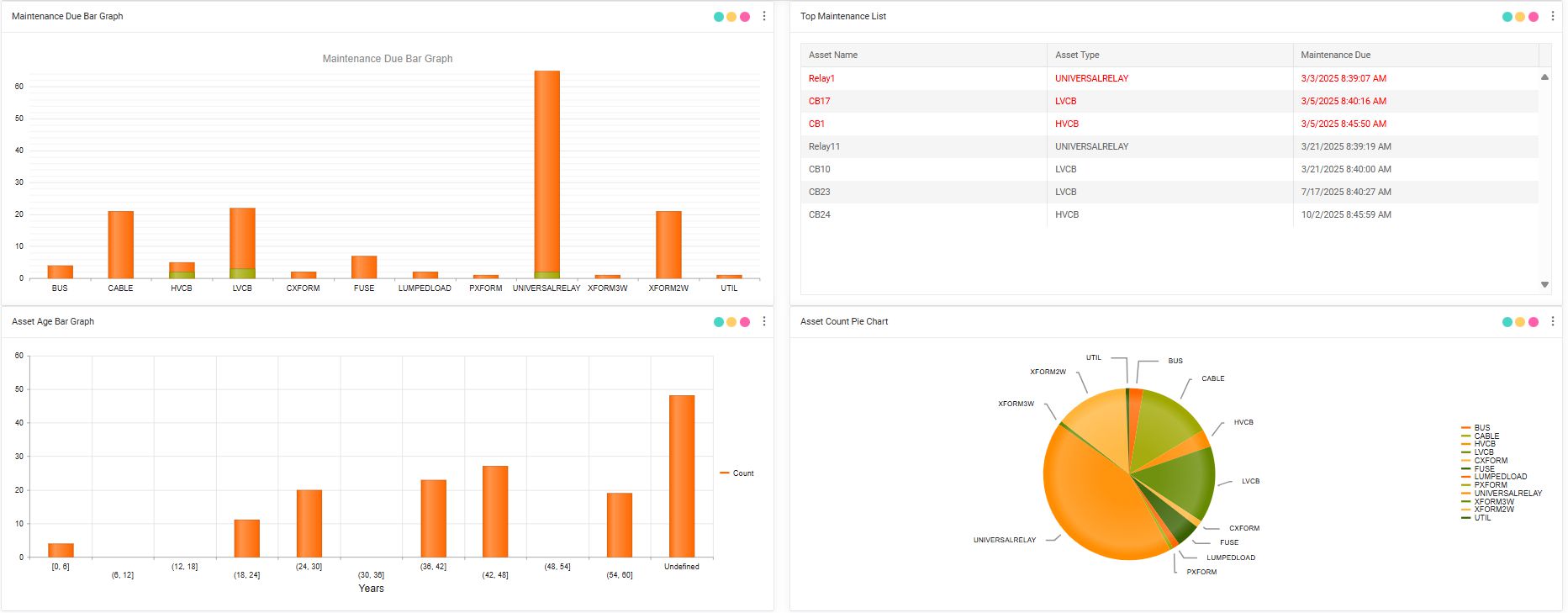Click pink dot in Asset Age Bar Graph panel
The image size is (1568, 613).
[x=745, y=322]
